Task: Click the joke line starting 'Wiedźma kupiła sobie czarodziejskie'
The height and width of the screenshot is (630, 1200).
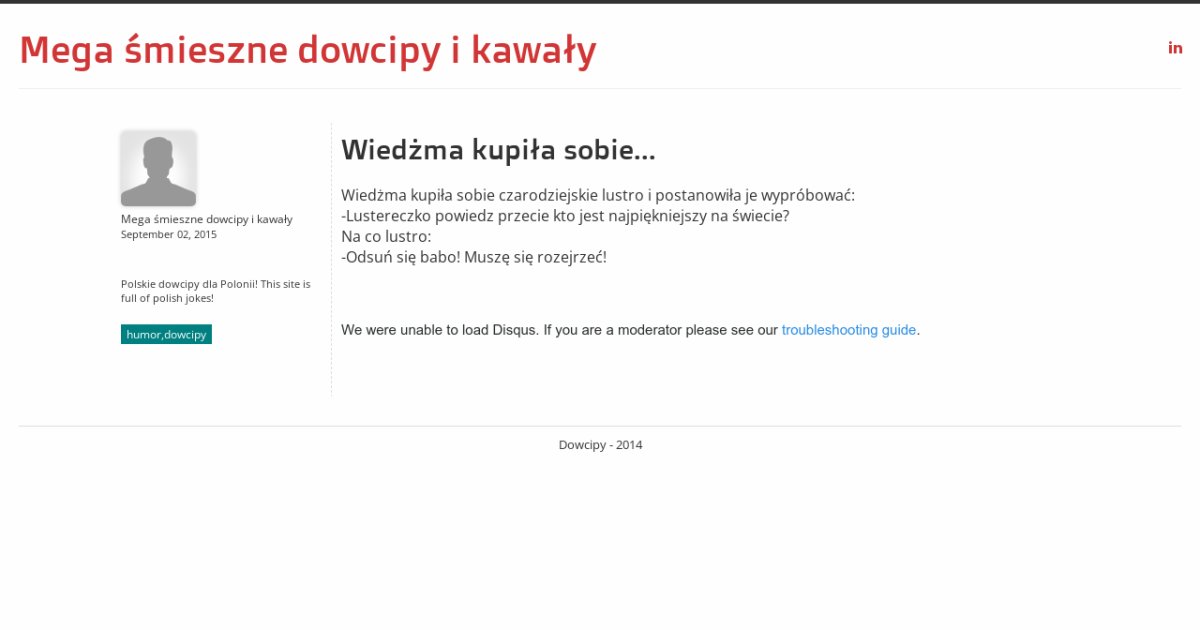Action: tap(597, 195)
